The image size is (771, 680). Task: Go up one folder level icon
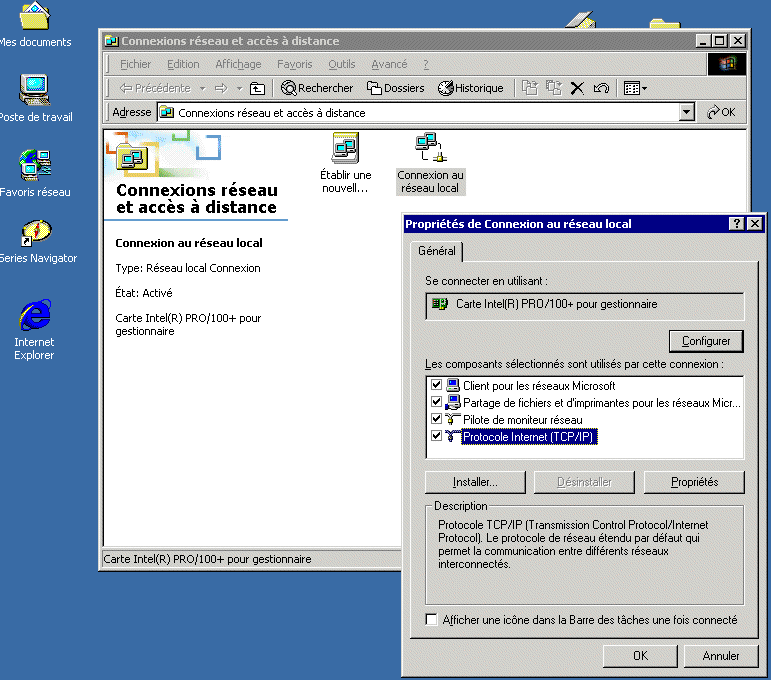pos(257,89)
